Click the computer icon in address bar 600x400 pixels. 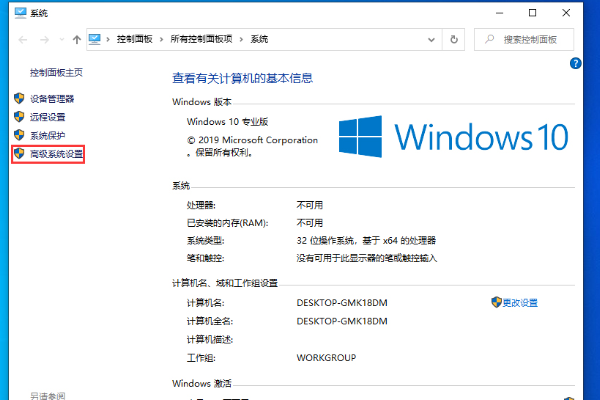click(x=95, y=39)
